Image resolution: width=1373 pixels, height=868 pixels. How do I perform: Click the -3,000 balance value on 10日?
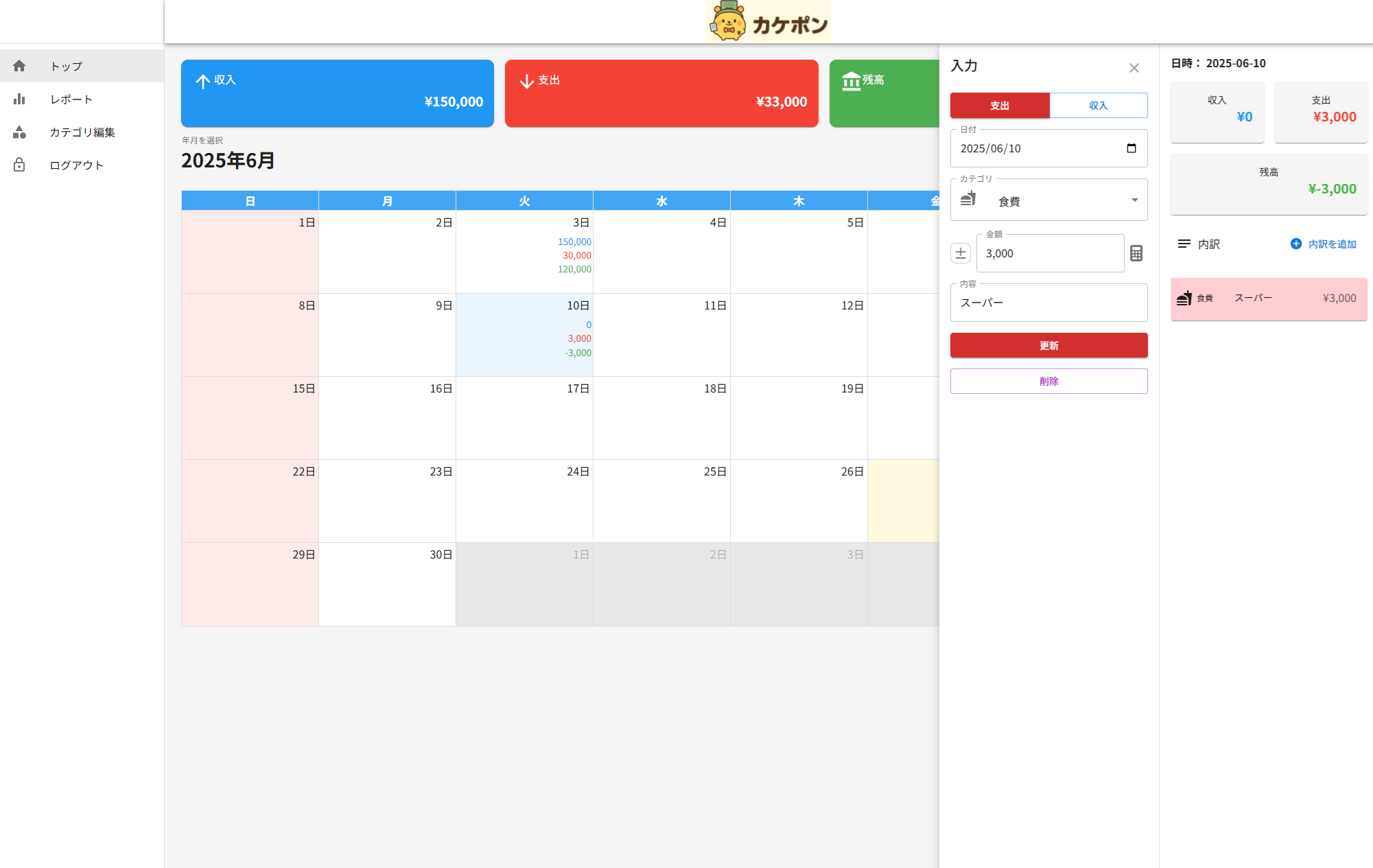click(x=578, y=353)
